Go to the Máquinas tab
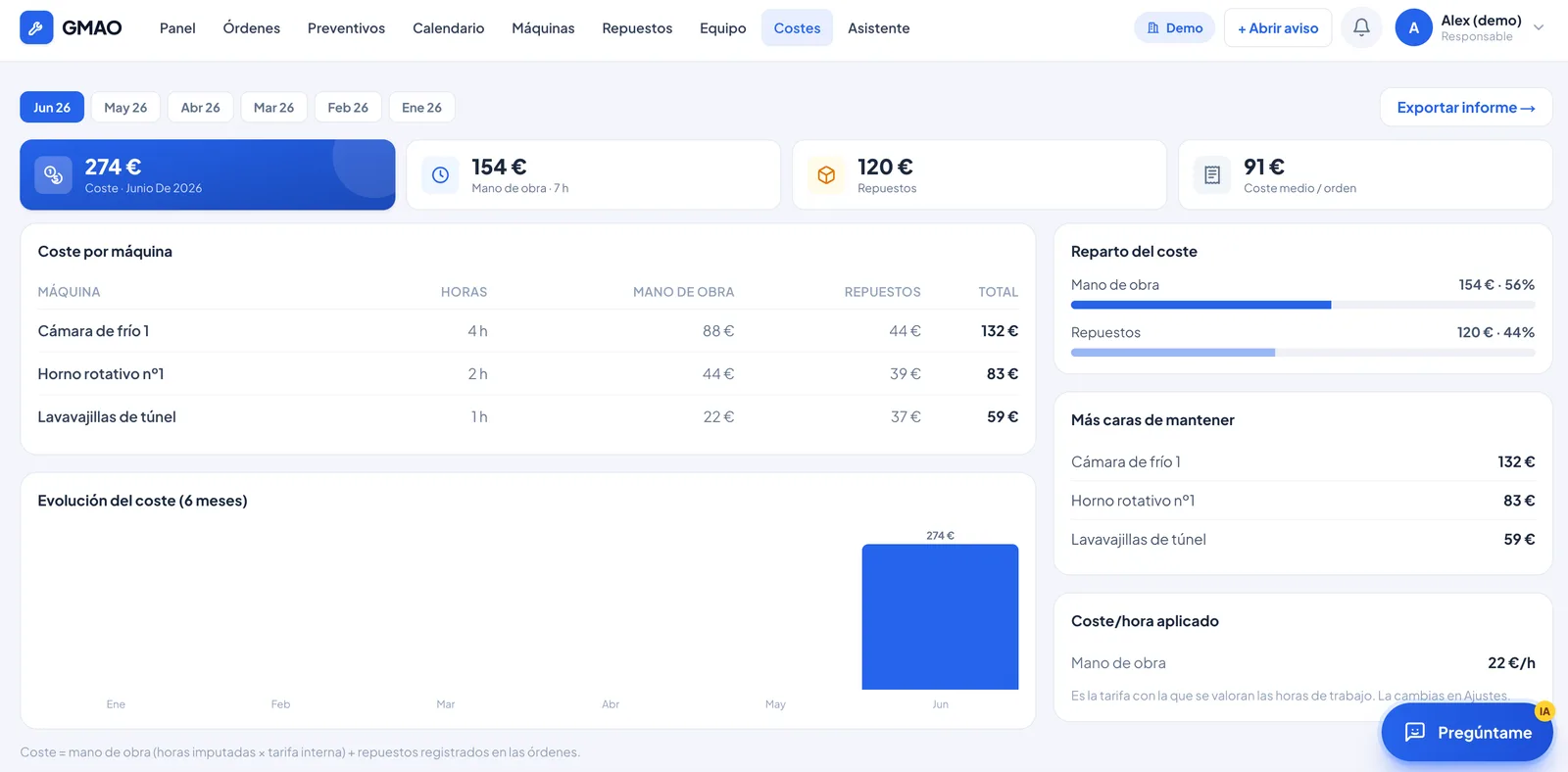1568x772 pixels. coord(543,27)
